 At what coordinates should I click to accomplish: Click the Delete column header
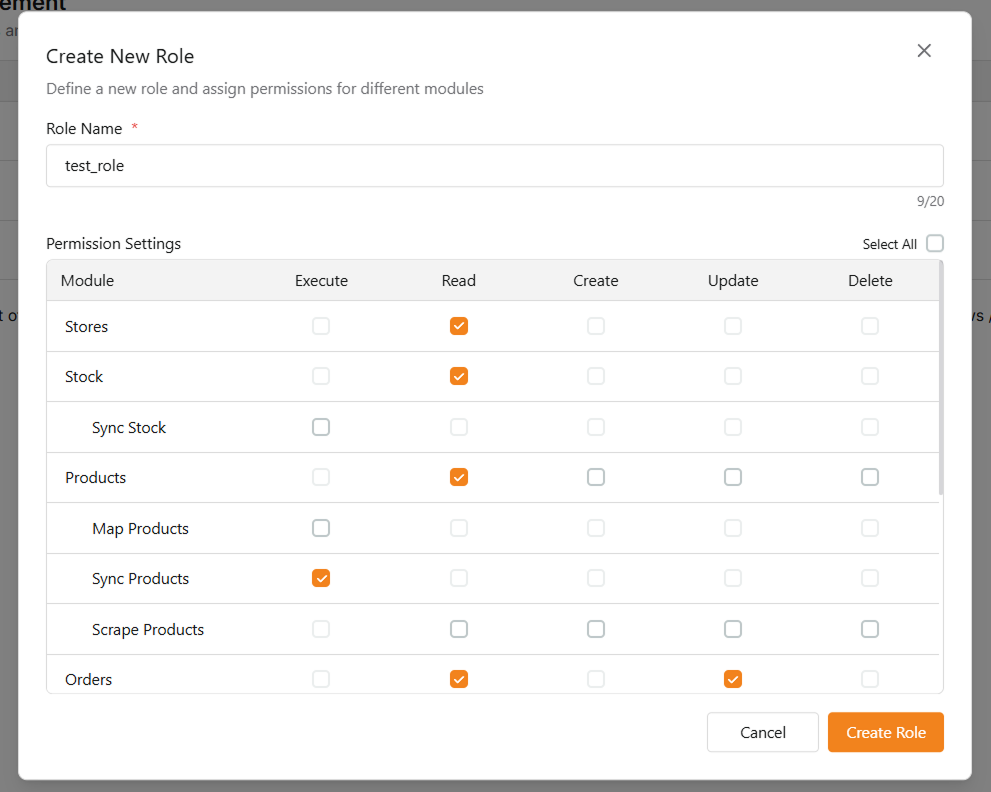tap(870, 281)
